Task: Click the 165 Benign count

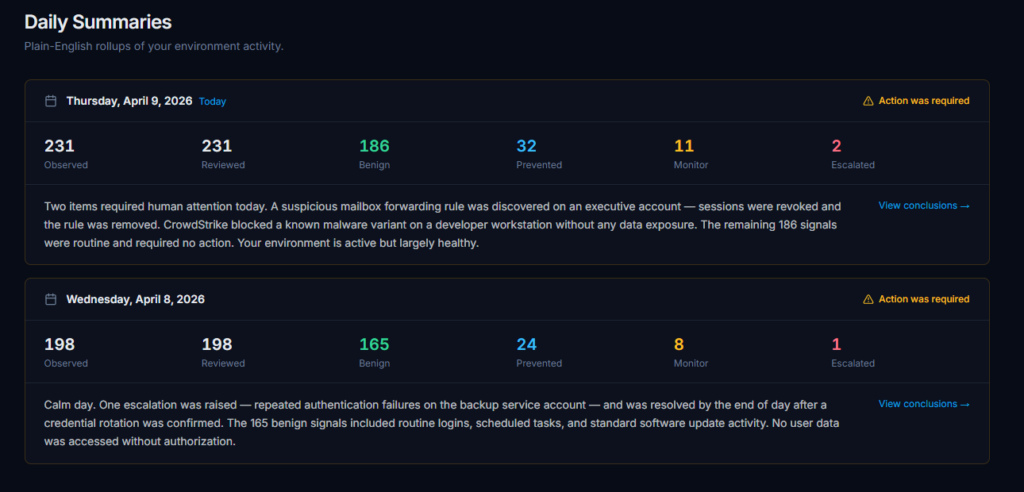Action: click(x=374, y=345)
